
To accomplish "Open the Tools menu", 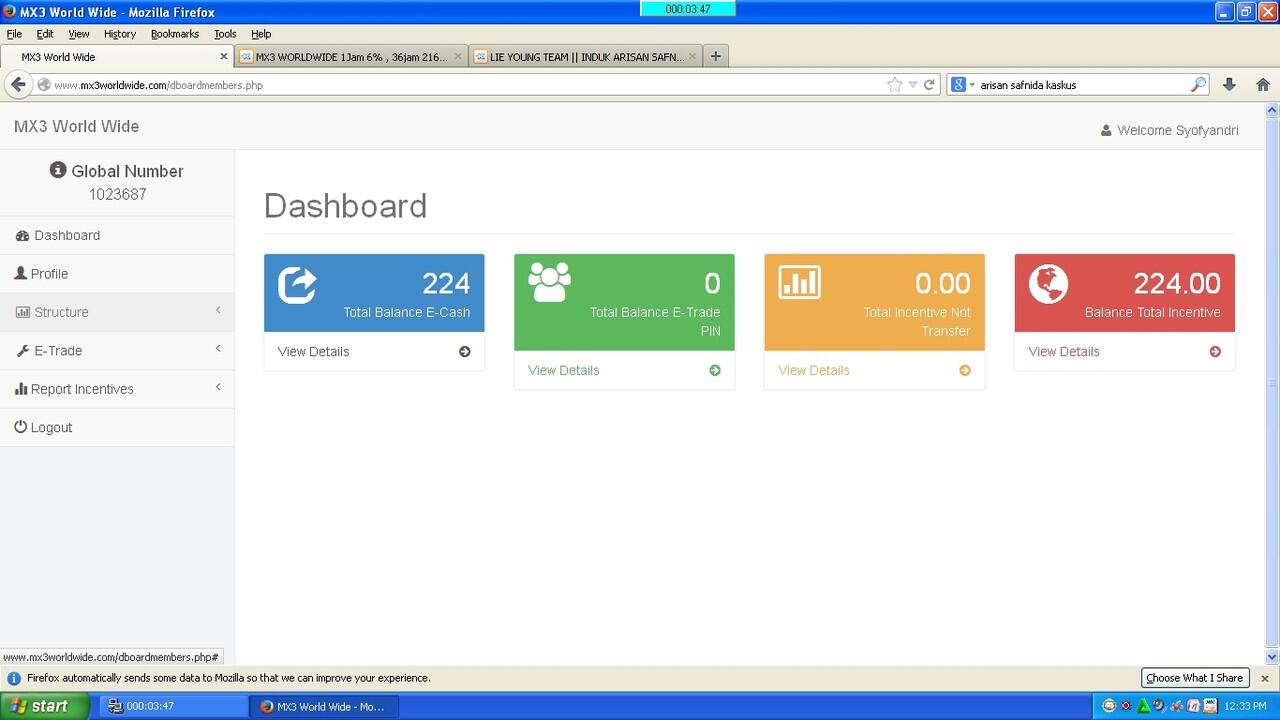I will point(225,33).
